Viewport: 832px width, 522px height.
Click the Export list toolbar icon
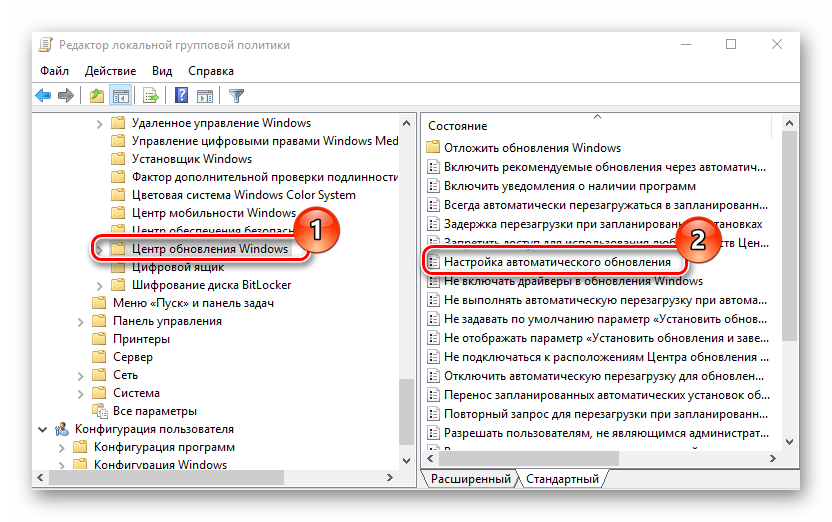(151, 96)
